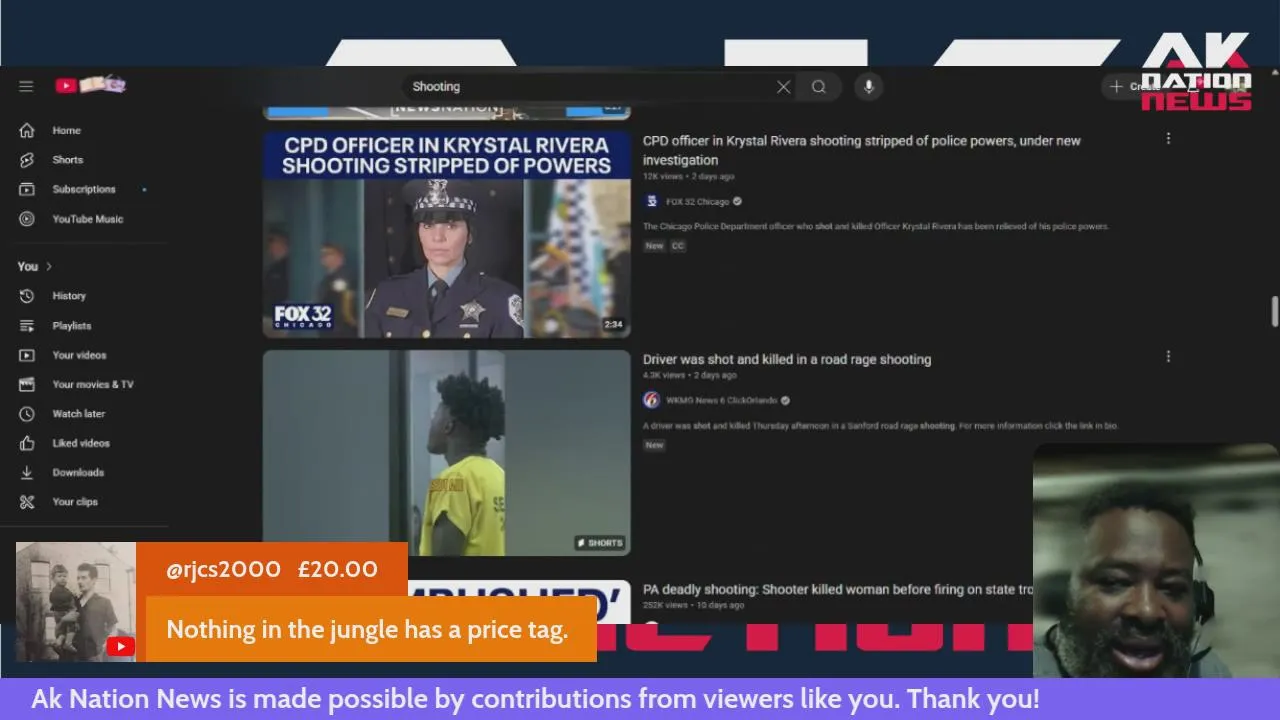Go to Home in the sidebar
The image size is (1280, 720).
(x=66, y=130)
